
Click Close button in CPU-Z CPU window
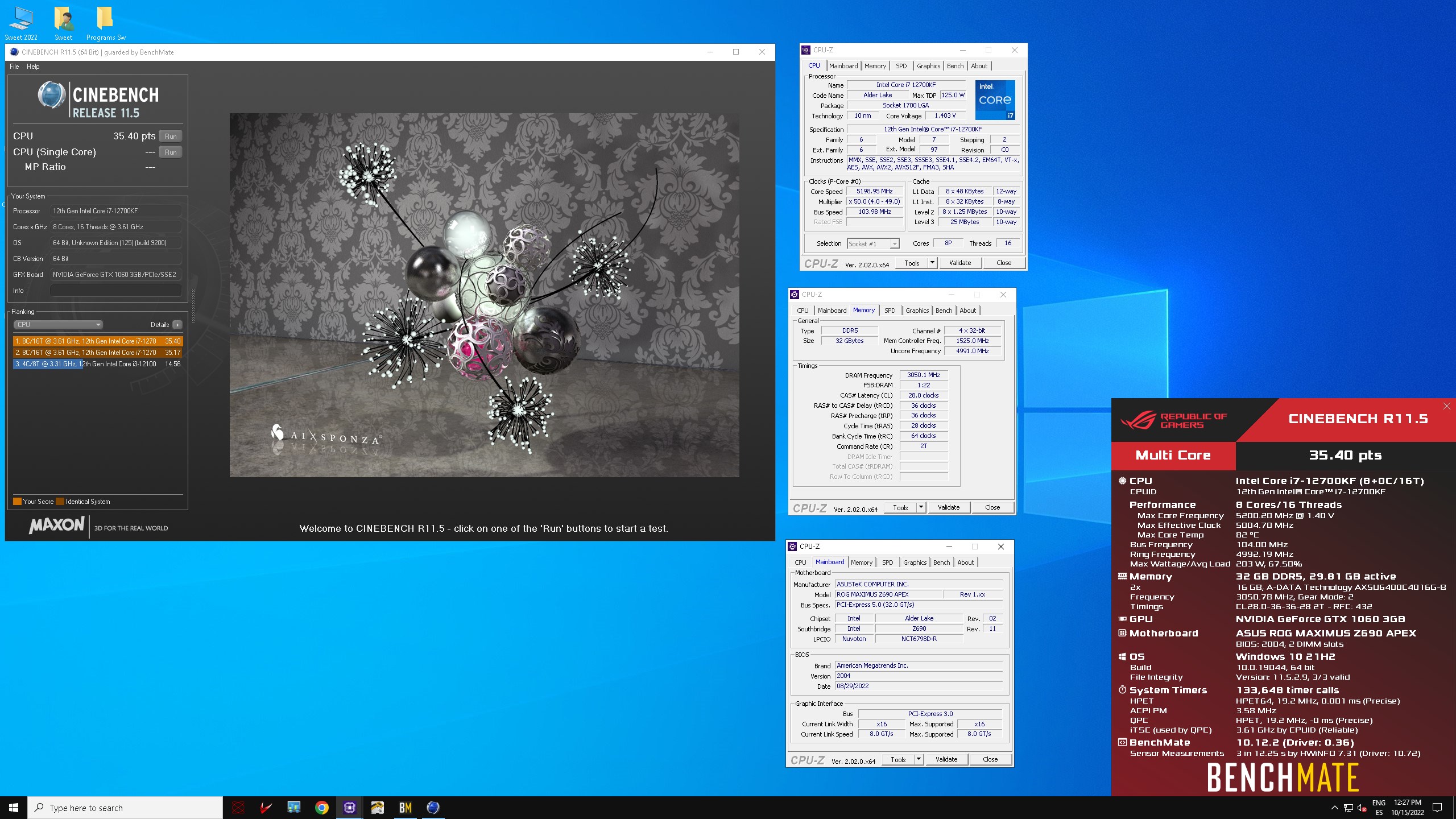(1004, 263)
